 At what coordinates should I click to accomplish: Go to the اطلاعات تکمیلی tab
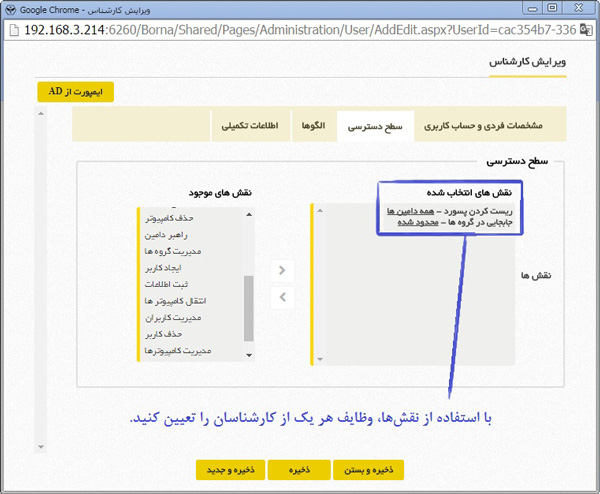click(249, 126)
